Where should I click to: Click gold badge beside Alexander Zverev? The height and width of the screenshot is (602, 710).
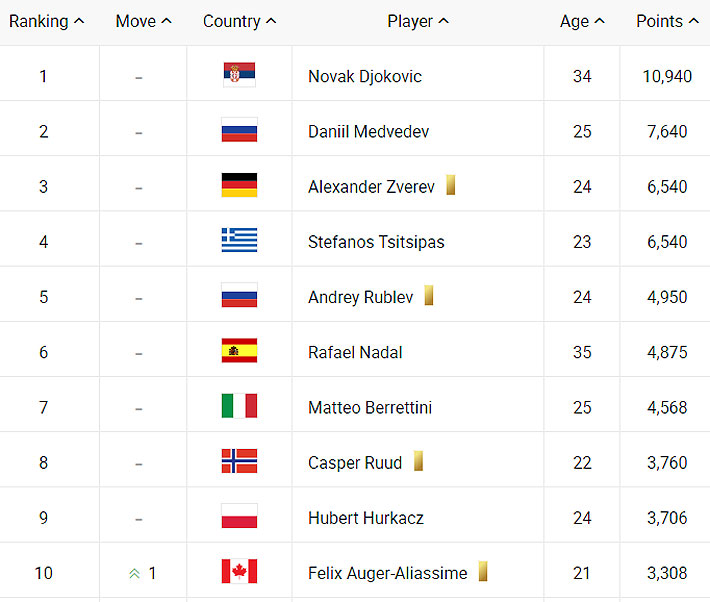pyautogui.click(x=451, y=185)
